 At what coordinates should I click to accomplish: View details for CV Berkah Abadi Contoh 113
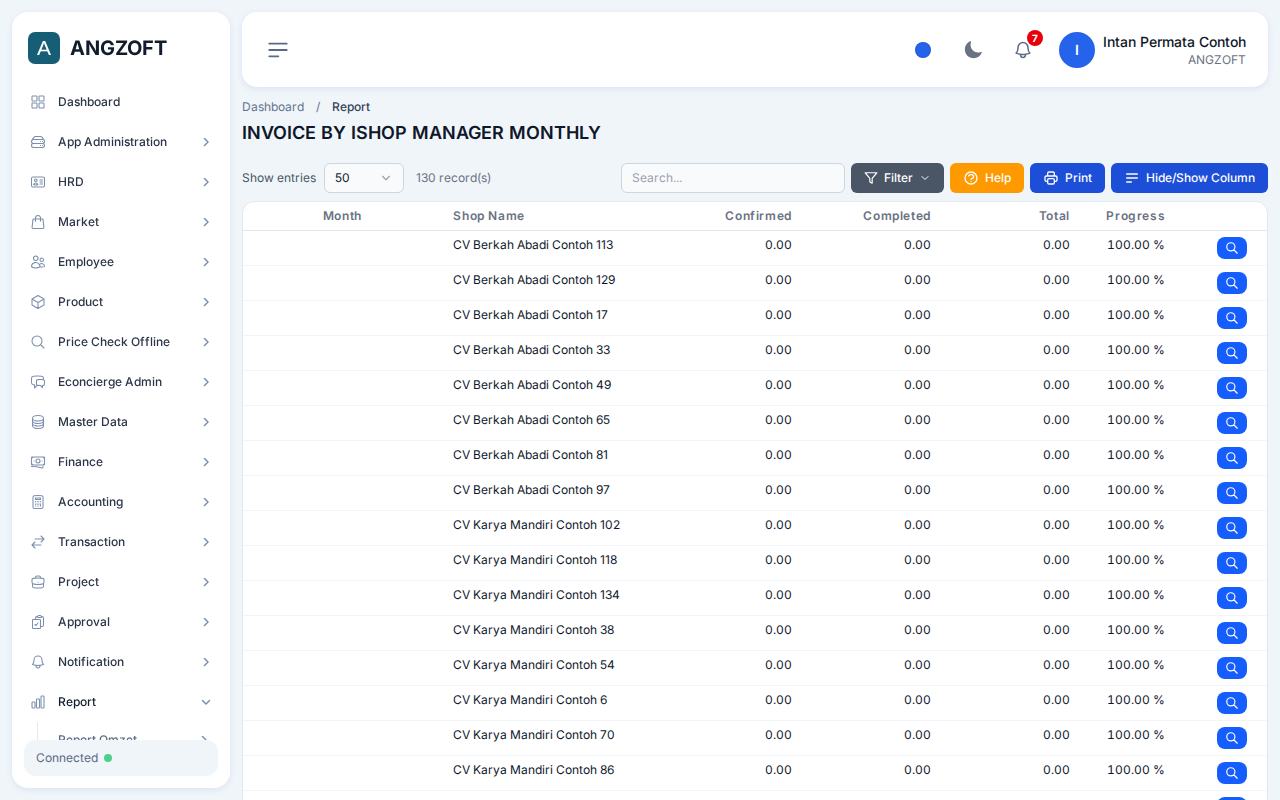pos(1232,248)
